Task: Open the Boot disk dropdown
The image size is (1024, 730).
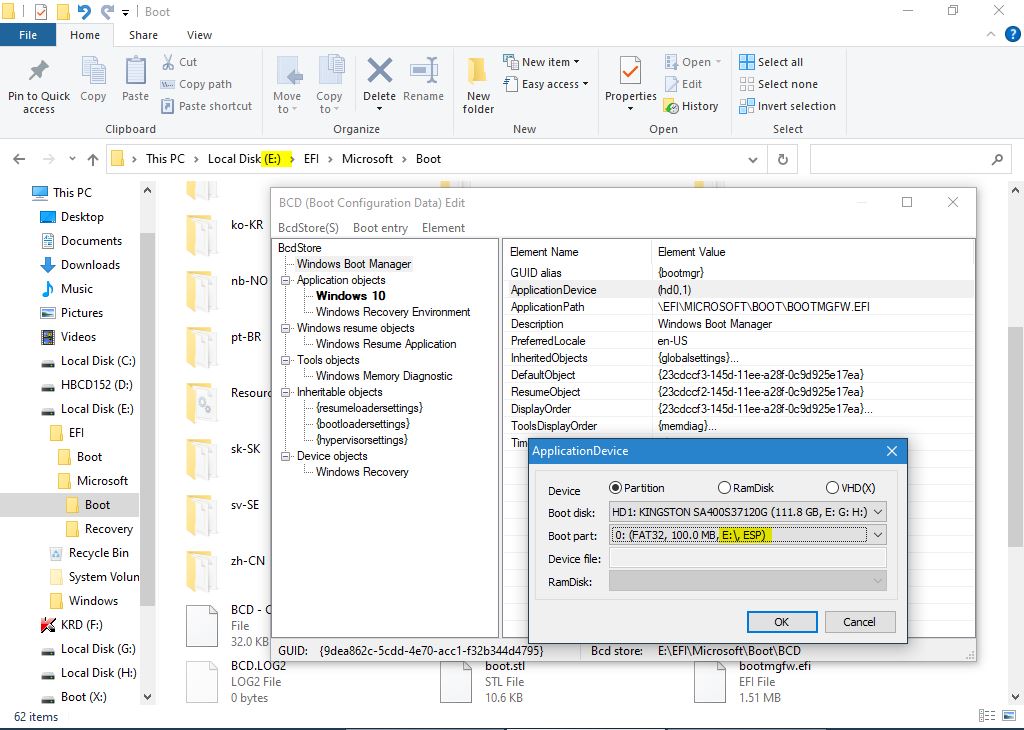Action: tap(877, 512)
